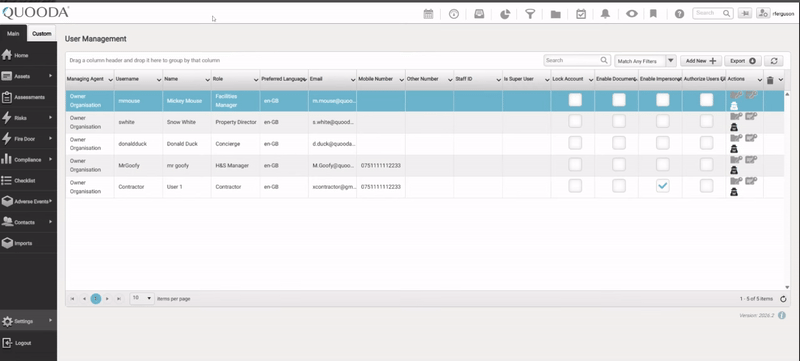Click first action icon in Donald Duck row

pos(736,138)
